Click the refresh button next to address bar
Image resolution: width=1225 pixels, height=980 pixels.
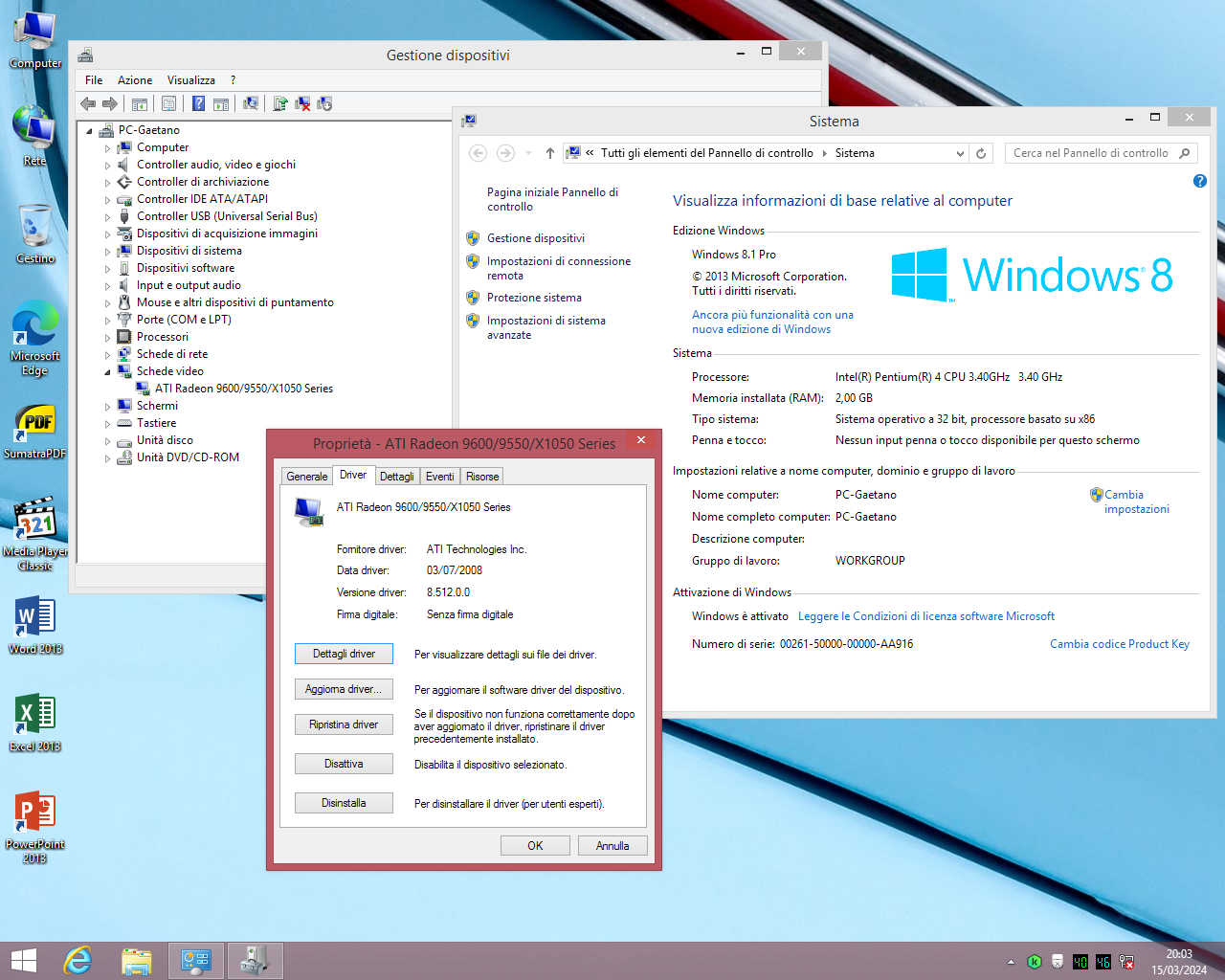[x=981, y=153]
